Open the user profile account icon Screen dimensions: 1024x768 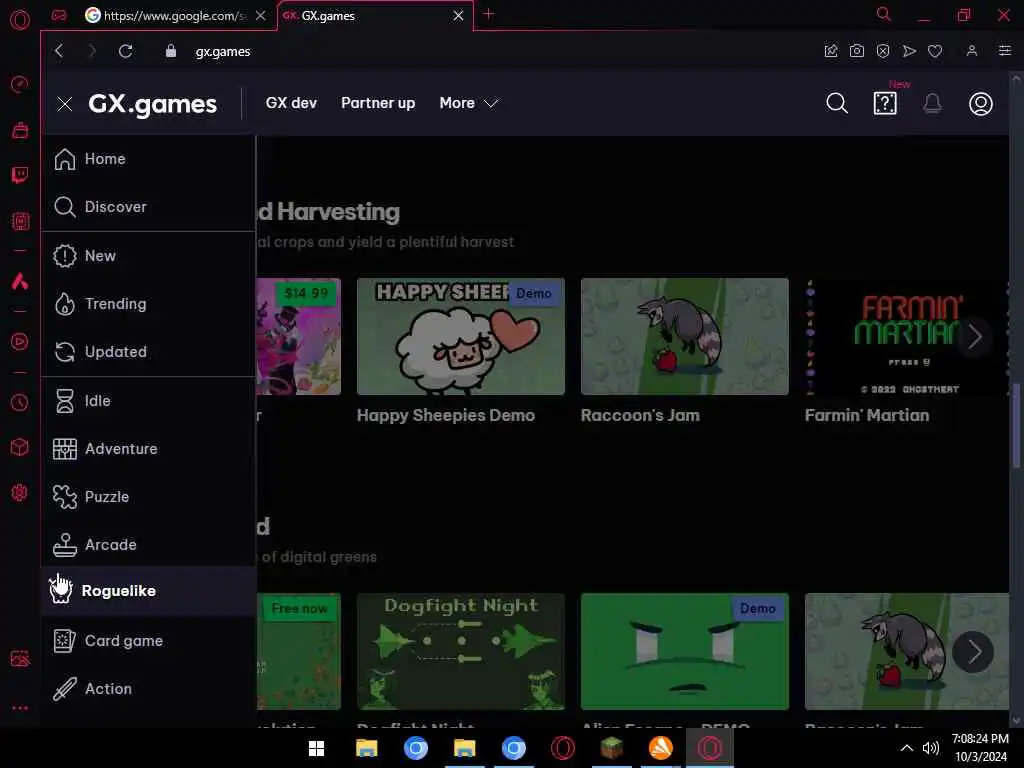click(x=980, y=103)
